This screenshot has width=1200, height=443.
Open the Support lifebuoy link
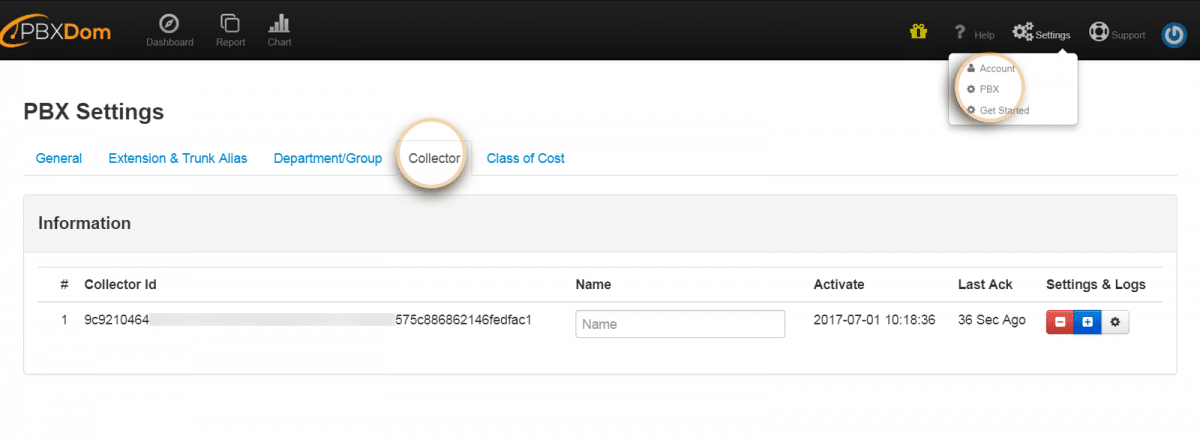point(1117,34)
